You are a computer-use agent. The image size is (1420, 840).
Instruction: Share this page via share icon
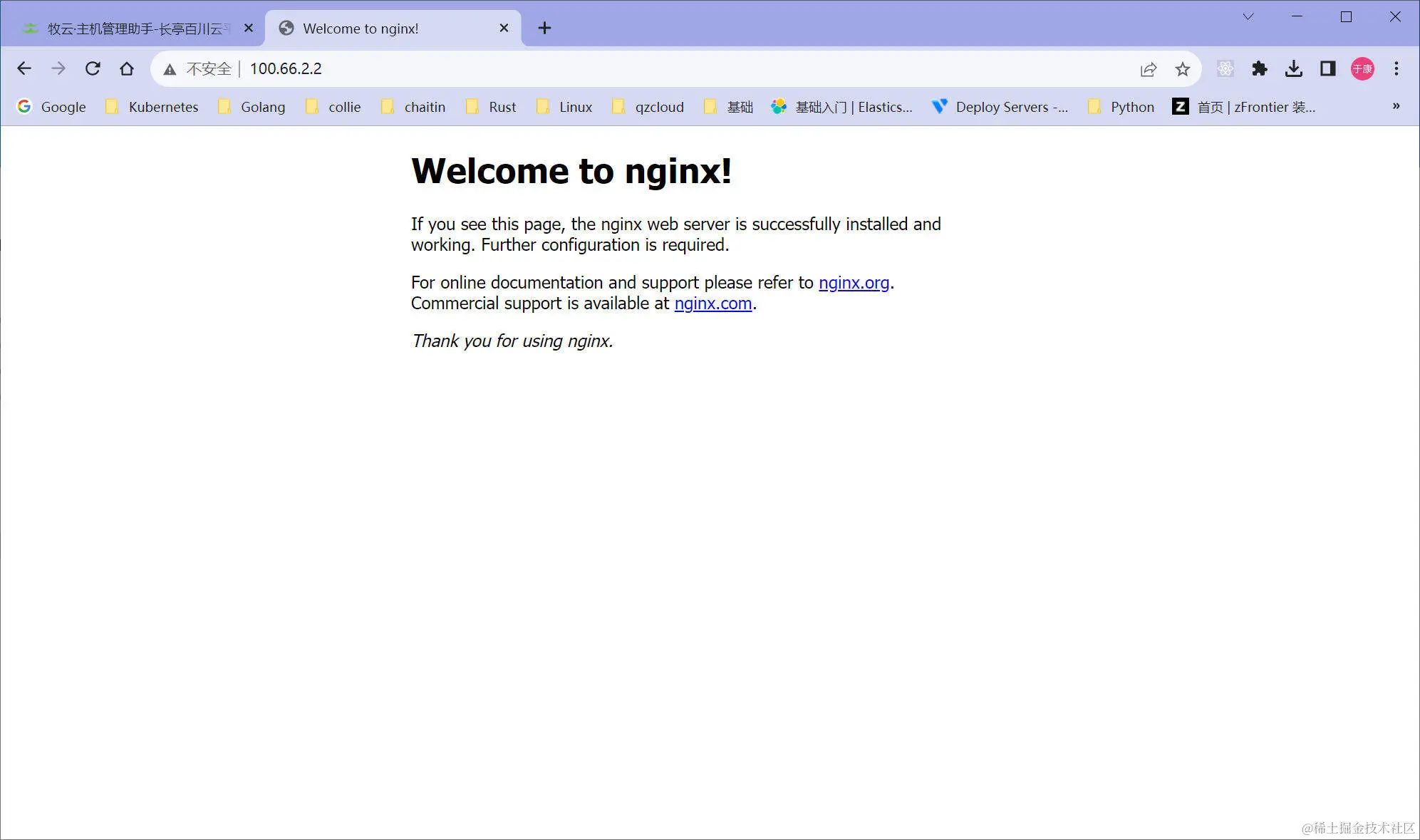[x=1149, y=69]
